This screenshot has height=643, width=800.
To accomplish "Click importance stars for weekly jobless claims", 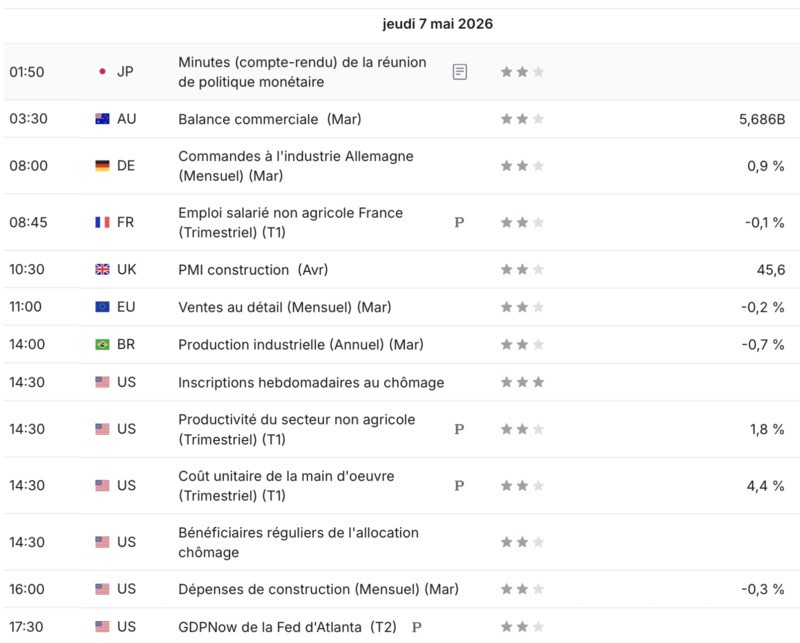I will tap(522, 382).
